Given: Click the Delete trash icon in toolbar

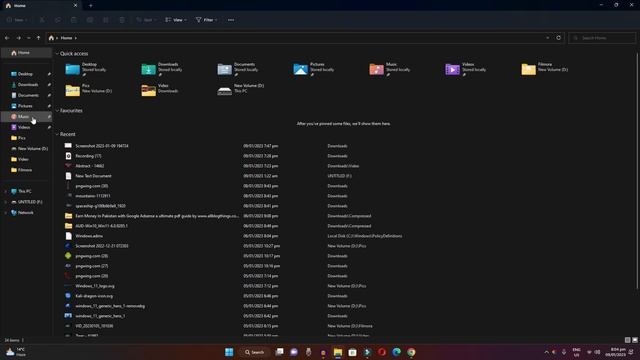Looking at the screenshot, I should point(122,20).
